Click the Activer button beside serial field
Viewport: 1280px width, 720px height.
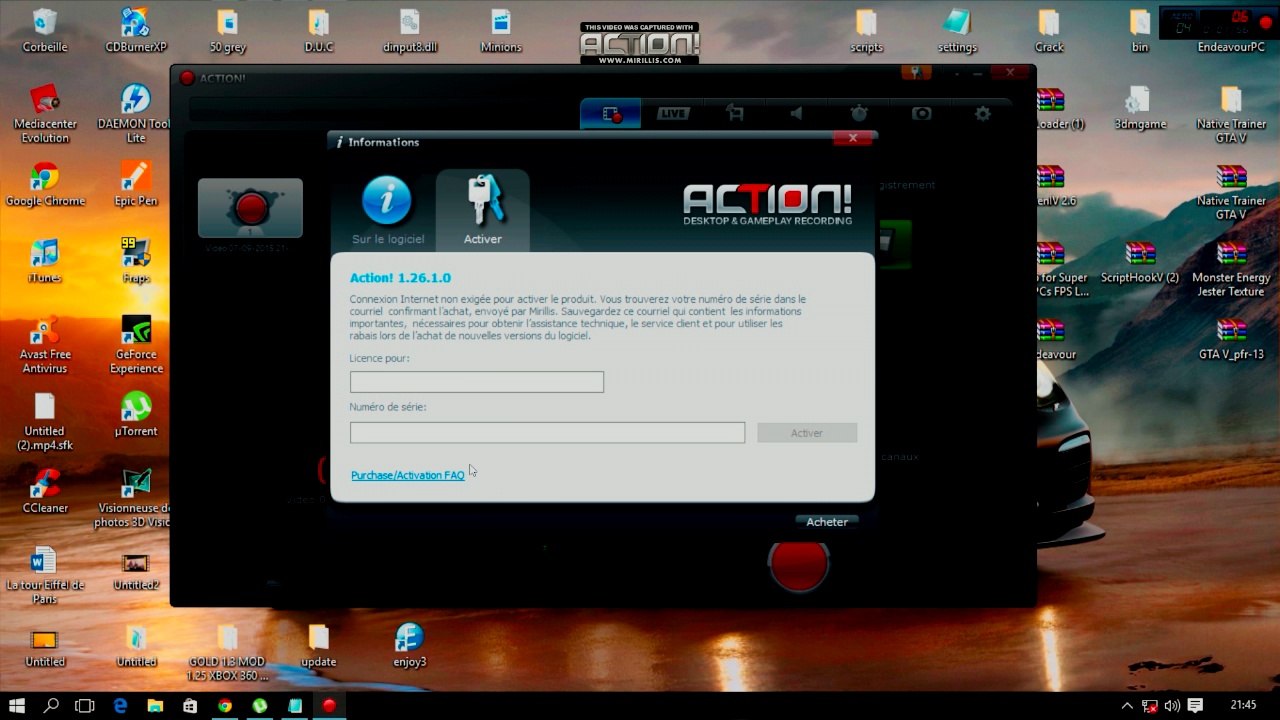tap(807, 433)
